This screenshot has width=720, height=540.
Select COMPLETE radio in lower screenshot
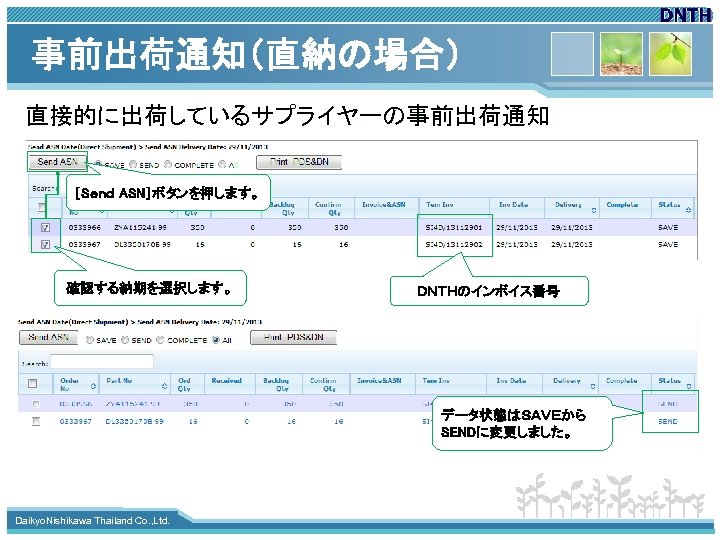pos(160,340)
